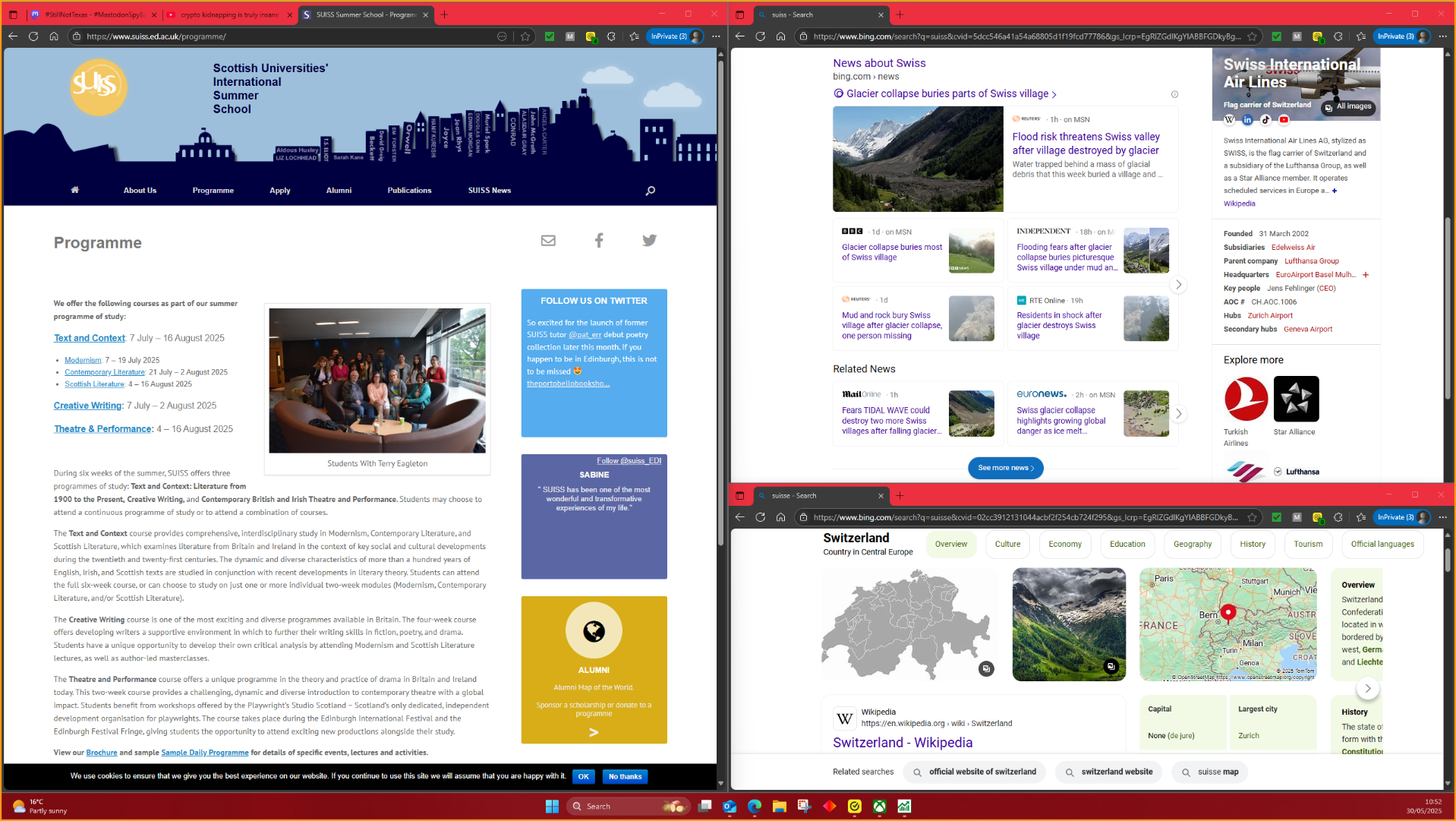Show next news cards with the upper carousel arrow
Viewport: 1456px width, 821px height.
(1178, 284)
